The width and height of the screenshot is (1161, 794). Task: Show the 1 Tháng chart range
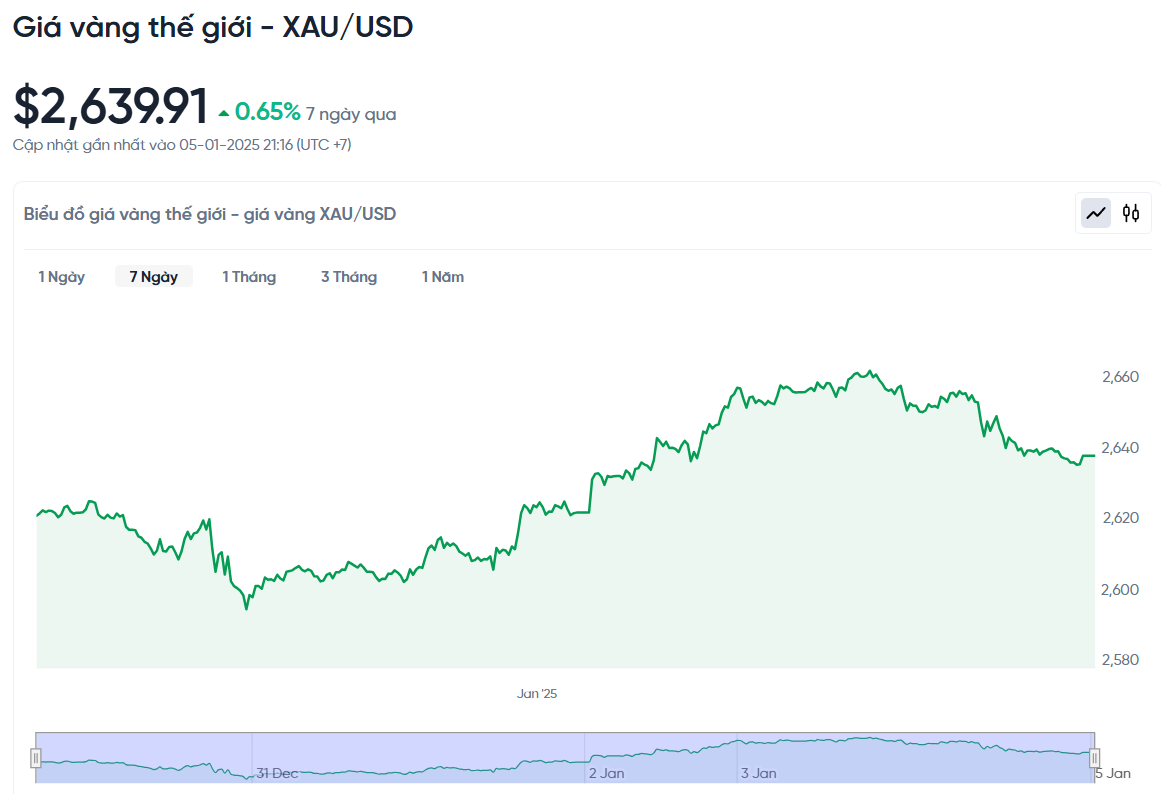click(249, 277)
